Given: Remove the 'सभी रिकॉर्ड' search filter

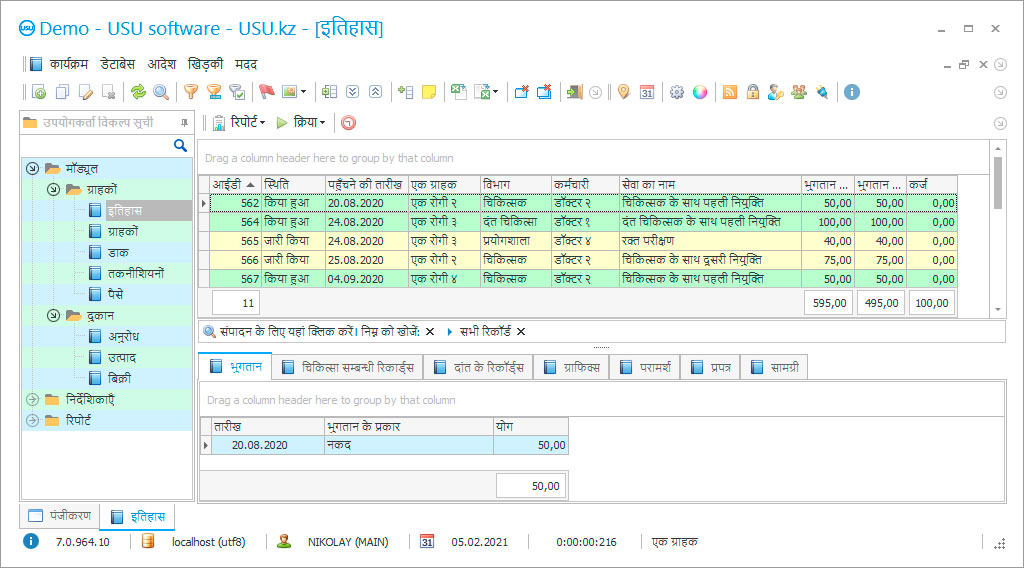Looking at the screenshot, I should pos(521,331).
